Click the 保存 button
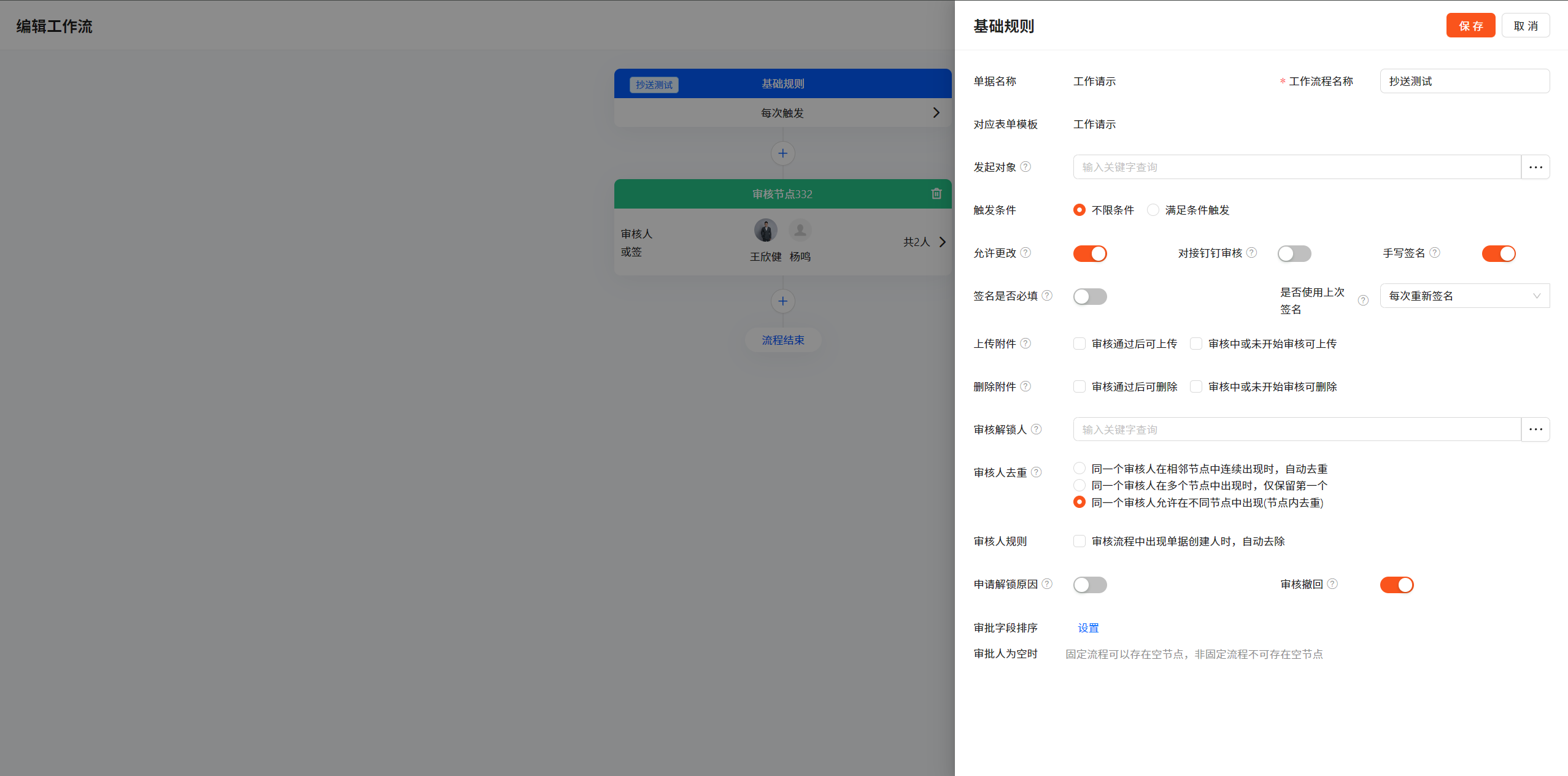The width and height of the screenshot is (1568, 776). [x=1470, y=26]
